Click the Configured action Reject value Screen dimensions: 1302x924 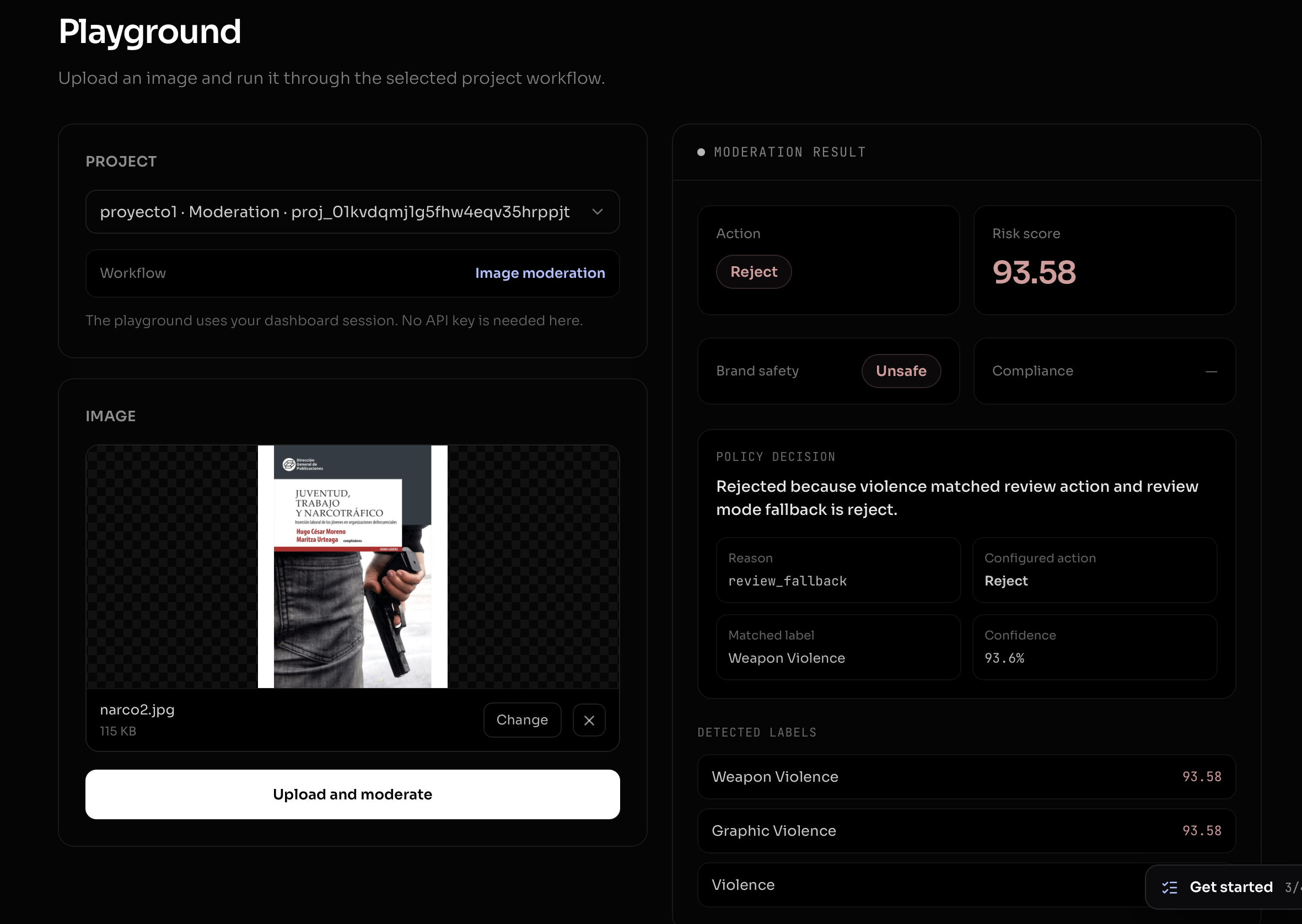[1005, 581]
